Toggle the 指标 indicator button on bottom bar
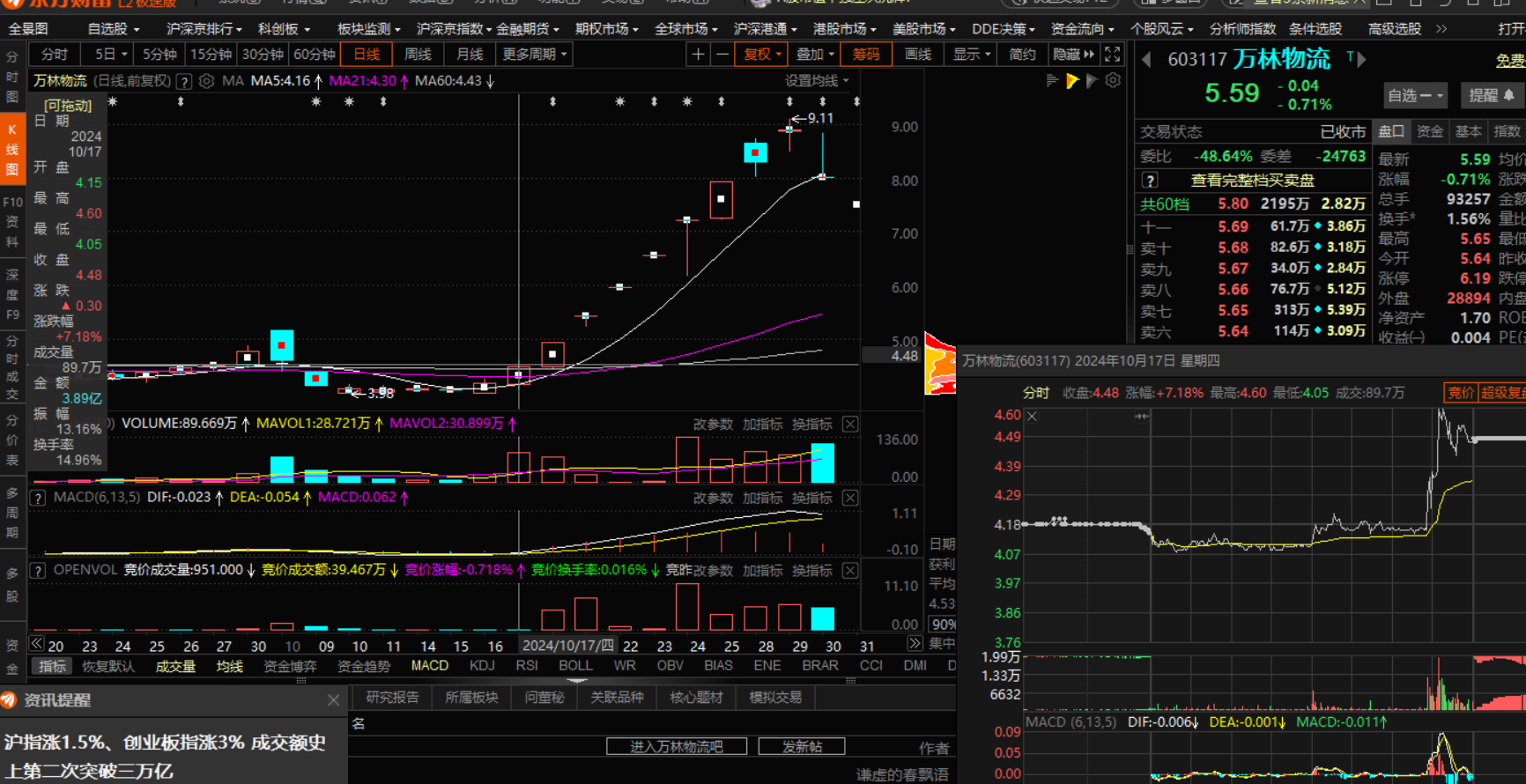 click(x=52, y=666)
